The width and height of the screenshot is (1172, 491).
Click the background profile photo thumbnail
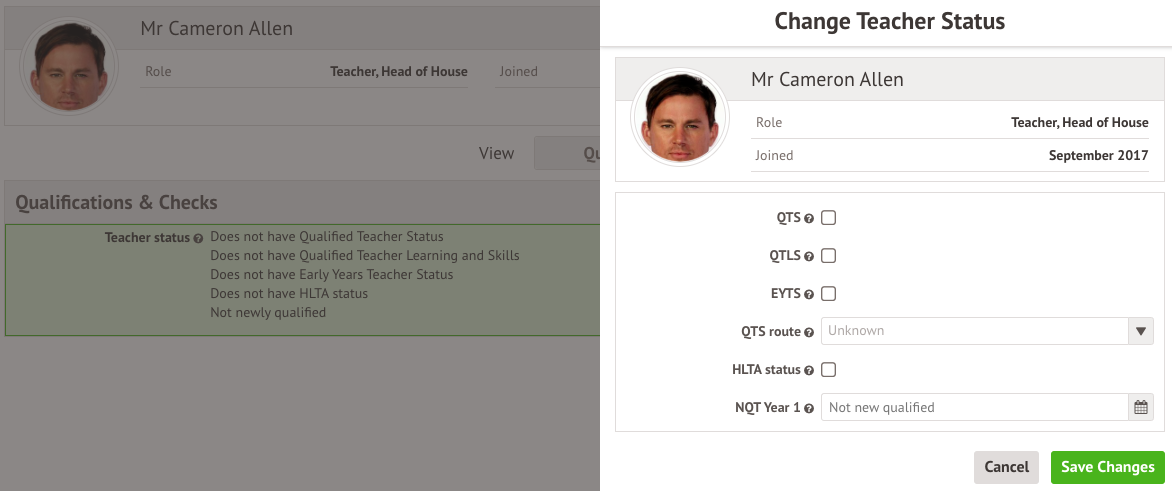(68, 67)
